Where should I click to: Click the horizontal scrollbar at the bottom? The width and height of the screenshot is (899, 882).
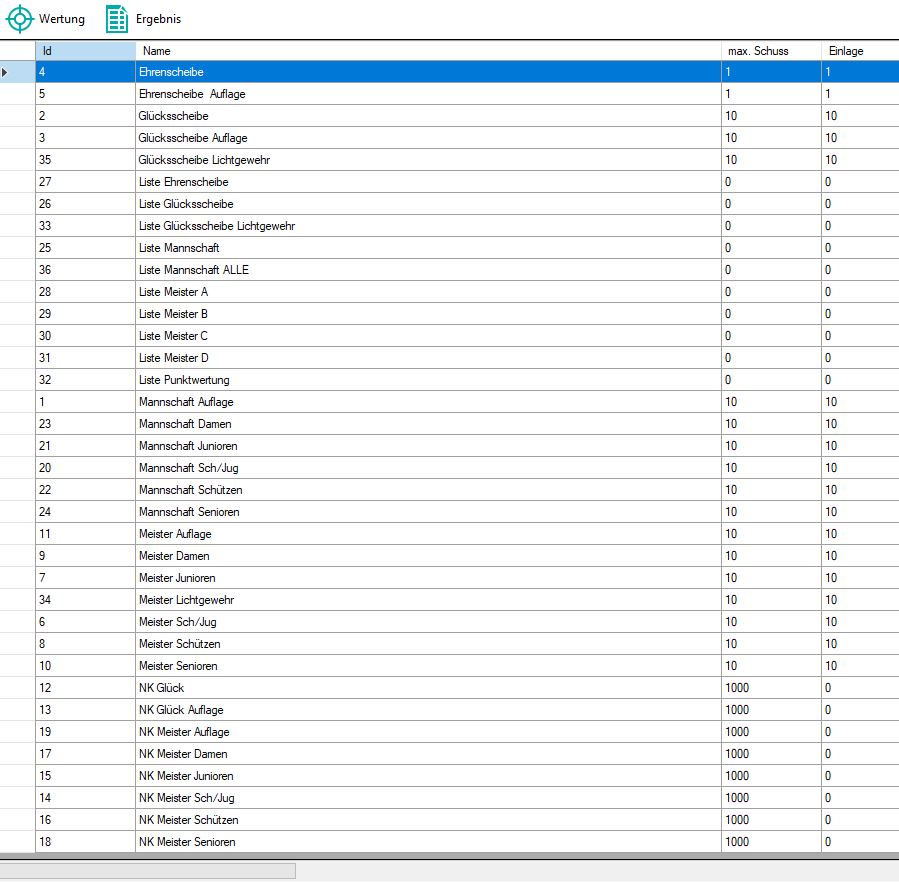pos(148,871)
